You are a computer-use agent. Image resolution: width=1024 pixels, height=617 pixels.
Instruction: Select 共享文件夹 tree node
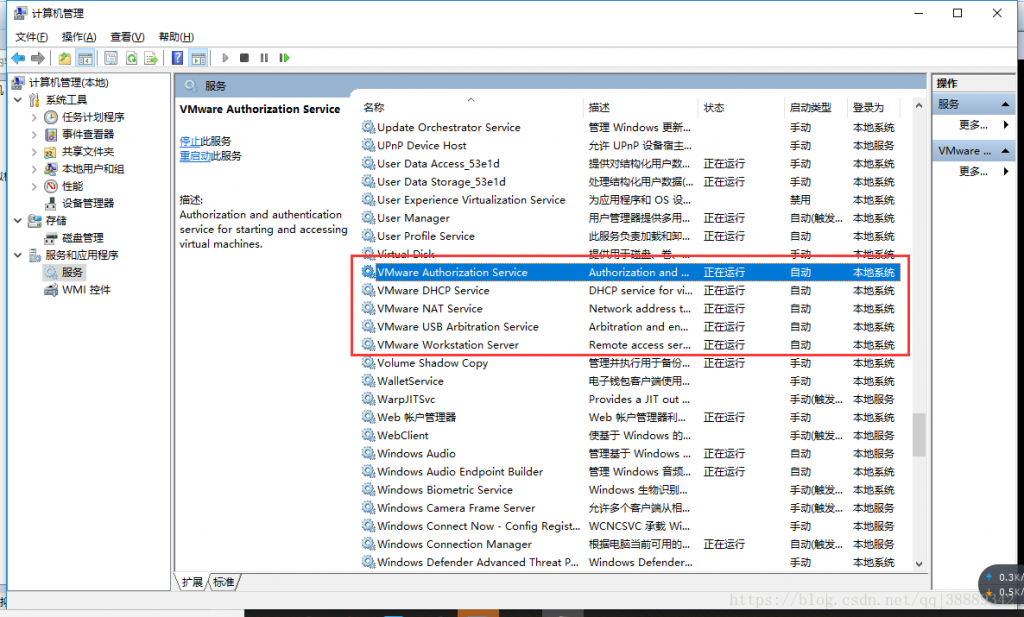click(x=88, y=151)
